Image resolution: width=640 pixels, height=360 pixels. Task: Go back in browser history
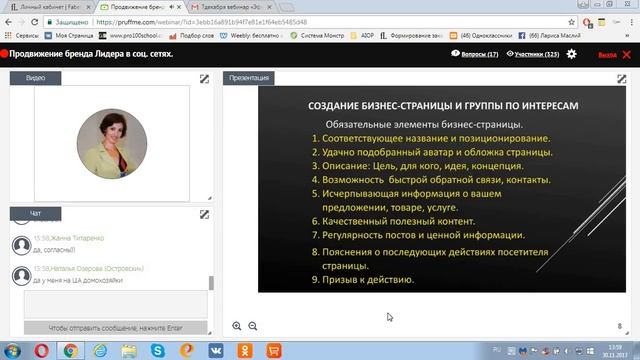(x=9, y=22)
